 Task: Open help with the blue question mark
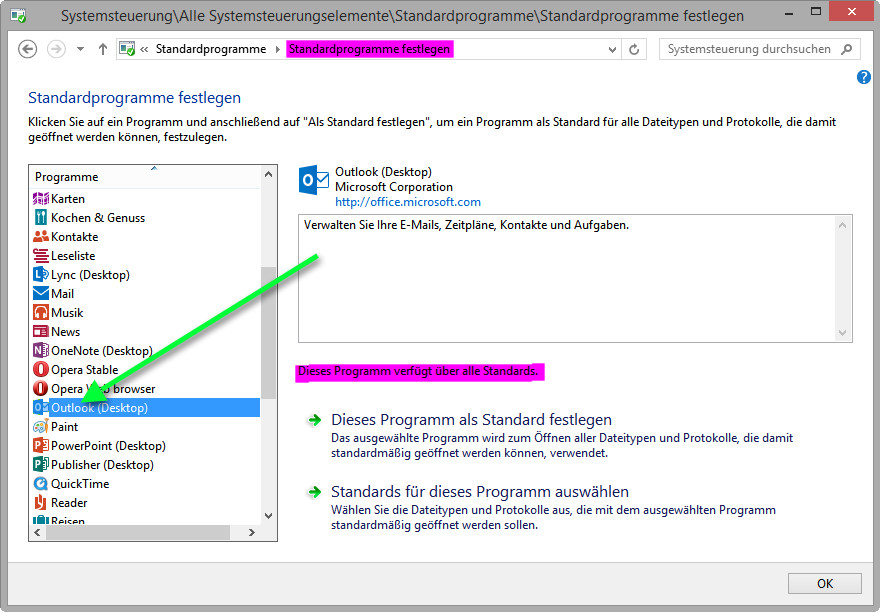coord(864,77)
